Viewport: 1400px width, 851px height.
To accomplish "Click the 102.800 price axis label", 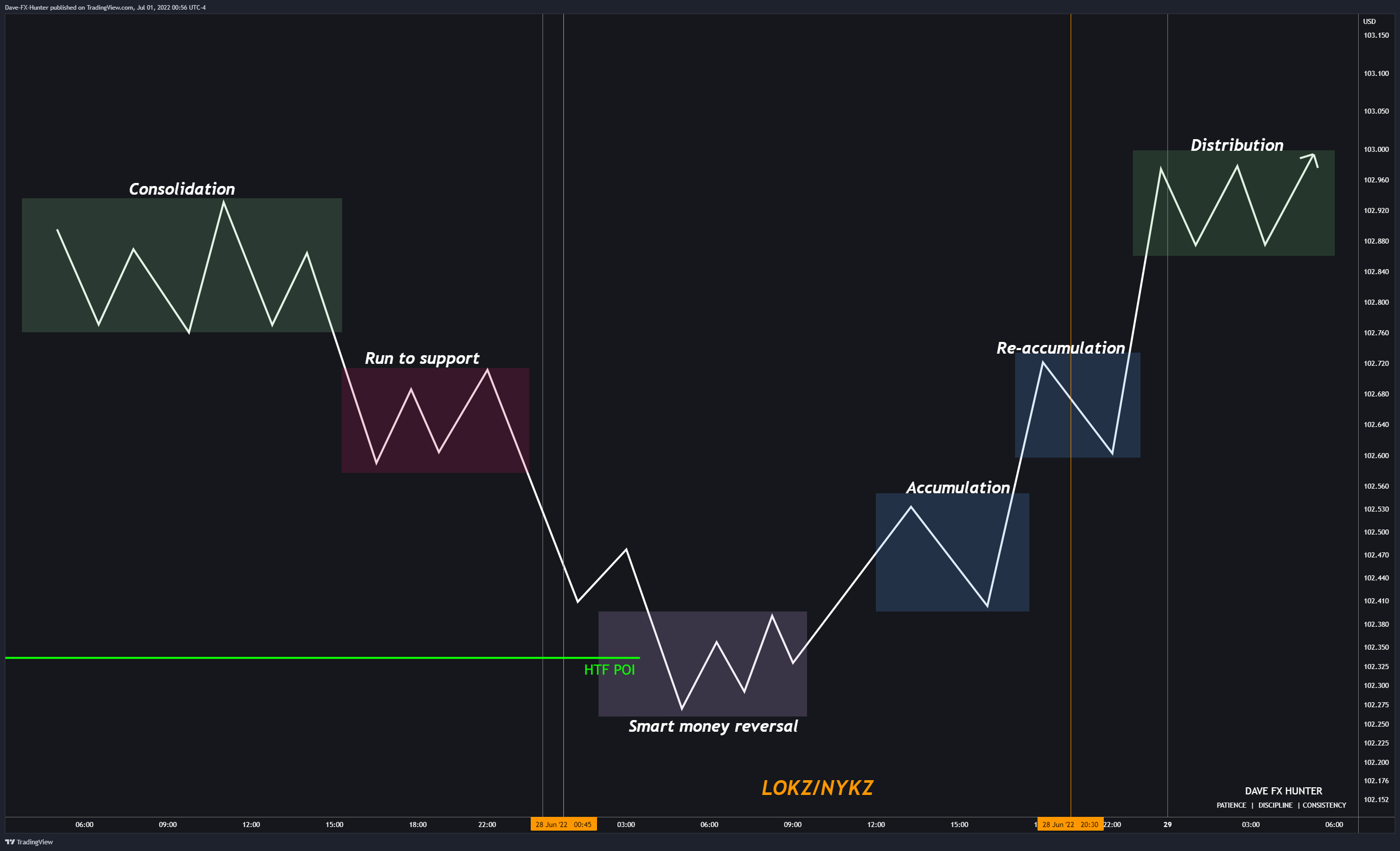I will pyautogui.click(x=1376, y=302).
